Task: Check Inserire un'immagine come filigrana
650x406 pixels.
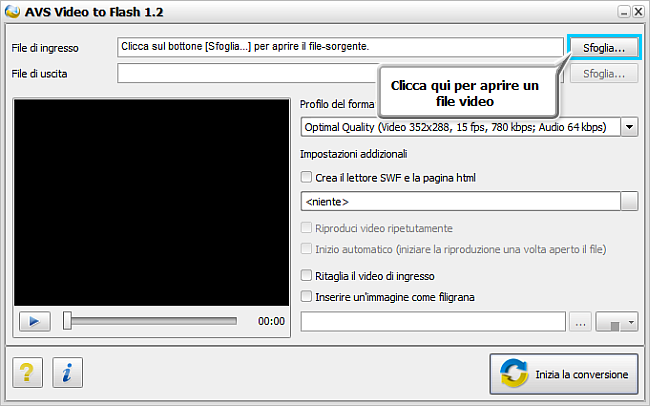Action: pos(306,297)
